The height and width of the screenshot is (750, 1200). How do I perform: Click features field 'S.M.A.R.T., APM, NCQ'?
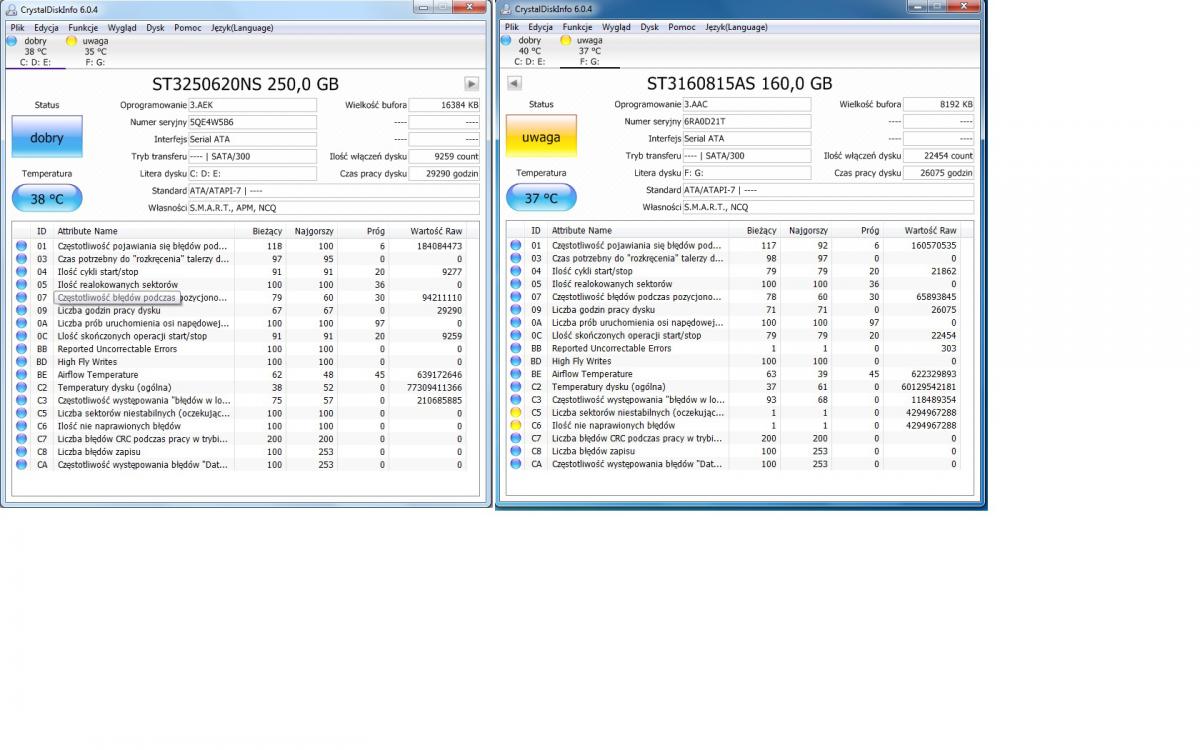point(334,208)
